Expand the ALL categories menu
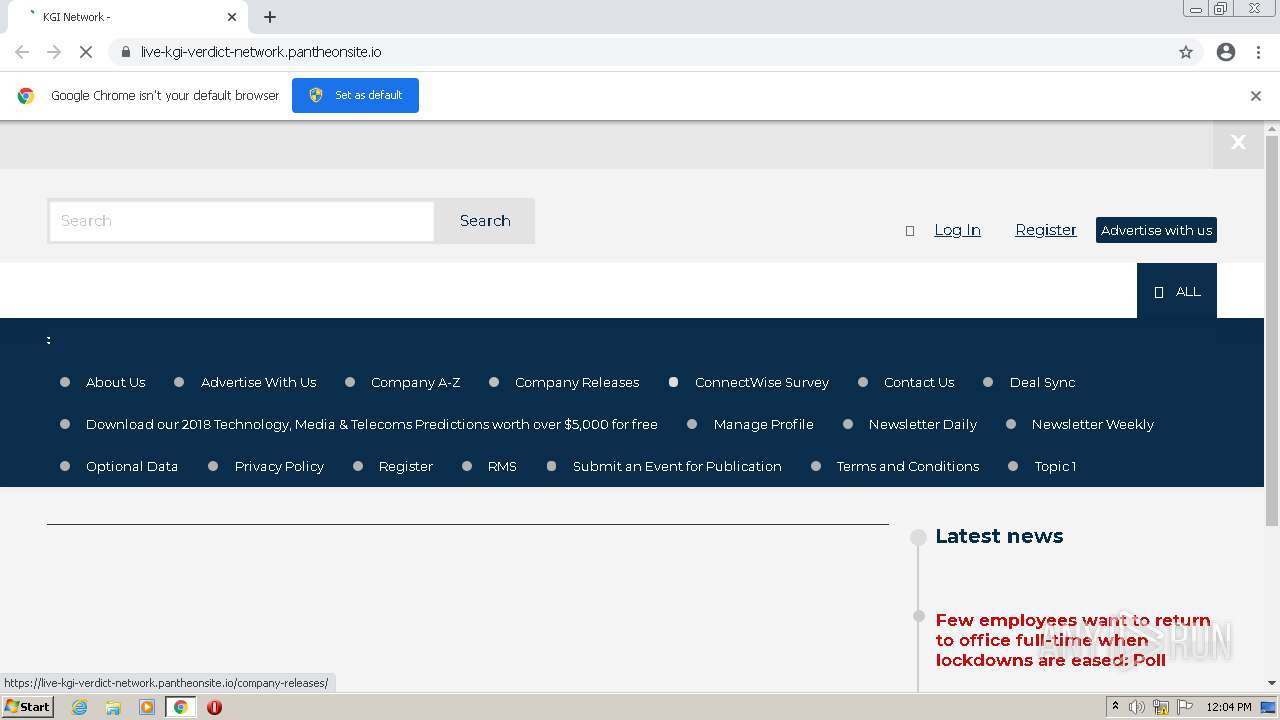Screen dimensions: 1280x720 tap(1177, 291)
